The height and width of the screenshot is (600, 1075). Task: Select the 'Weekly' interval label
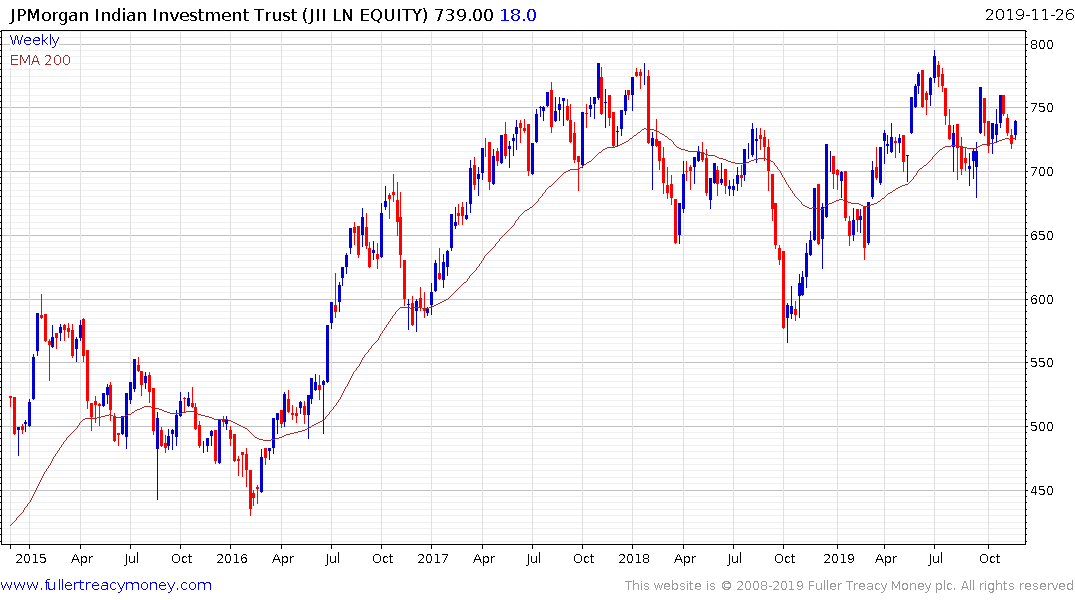point(34,40)
